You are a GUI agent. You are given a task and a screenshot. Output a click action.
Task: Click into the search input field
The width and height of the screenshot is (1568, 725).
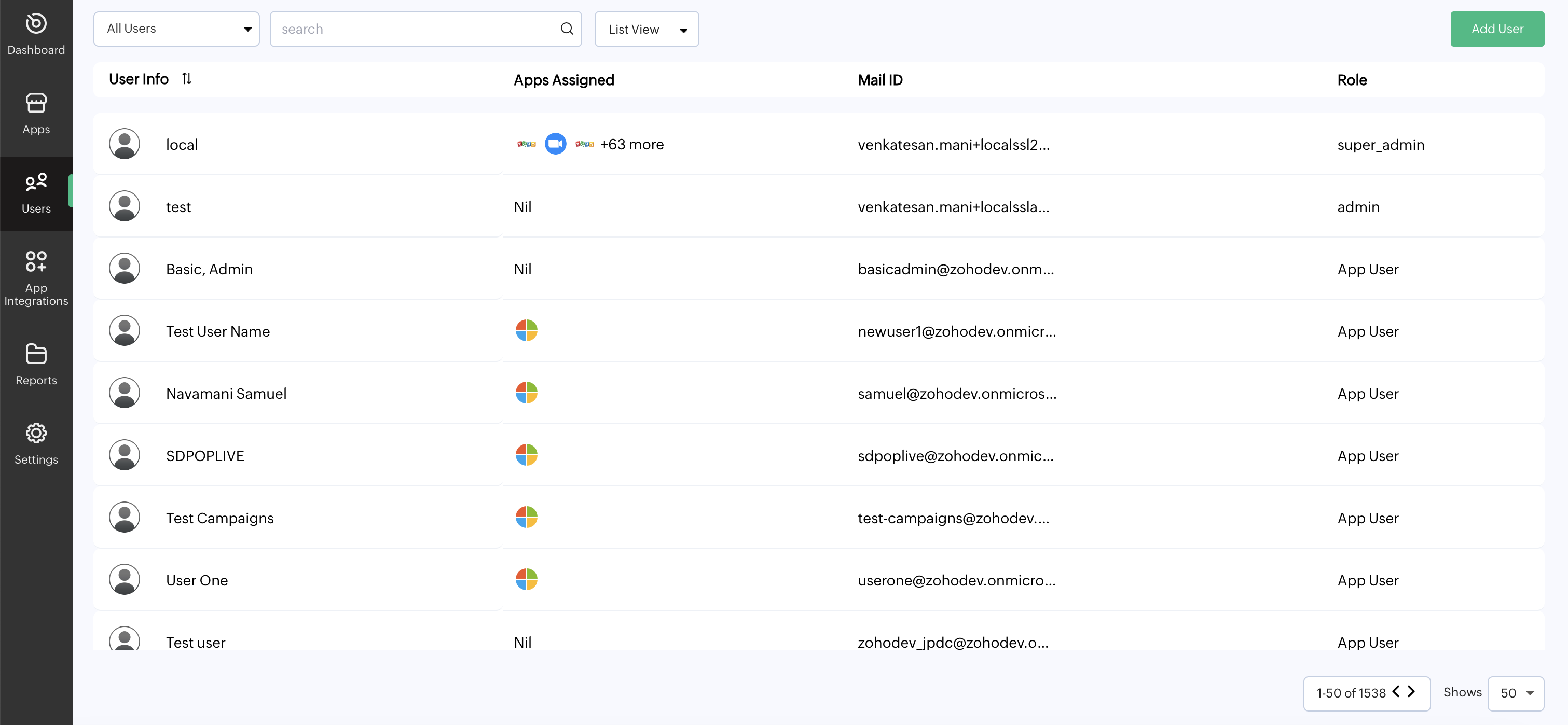[414, 29]
